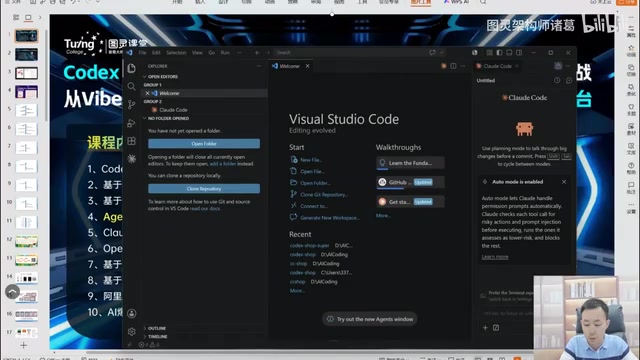Toggle primary sidebar layout icon in title bar
The width and height of the screenshot is (640, 360).
(499, 53)
